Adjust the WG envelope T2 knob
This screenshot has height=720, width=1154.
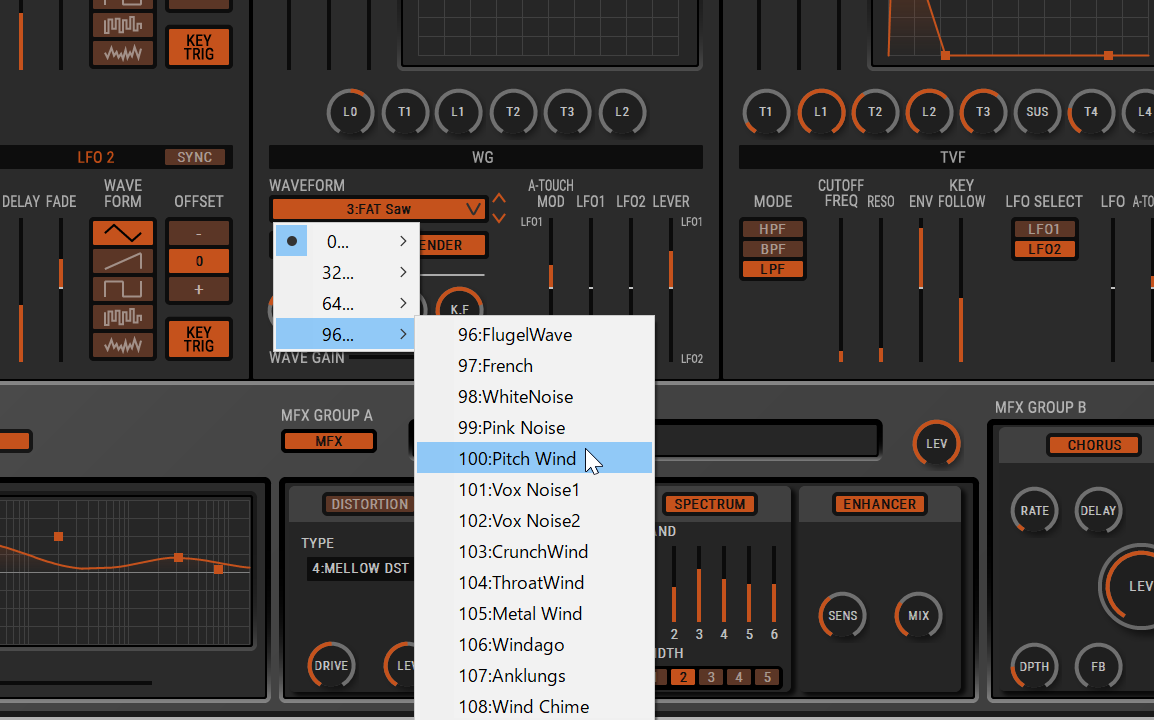513,112
